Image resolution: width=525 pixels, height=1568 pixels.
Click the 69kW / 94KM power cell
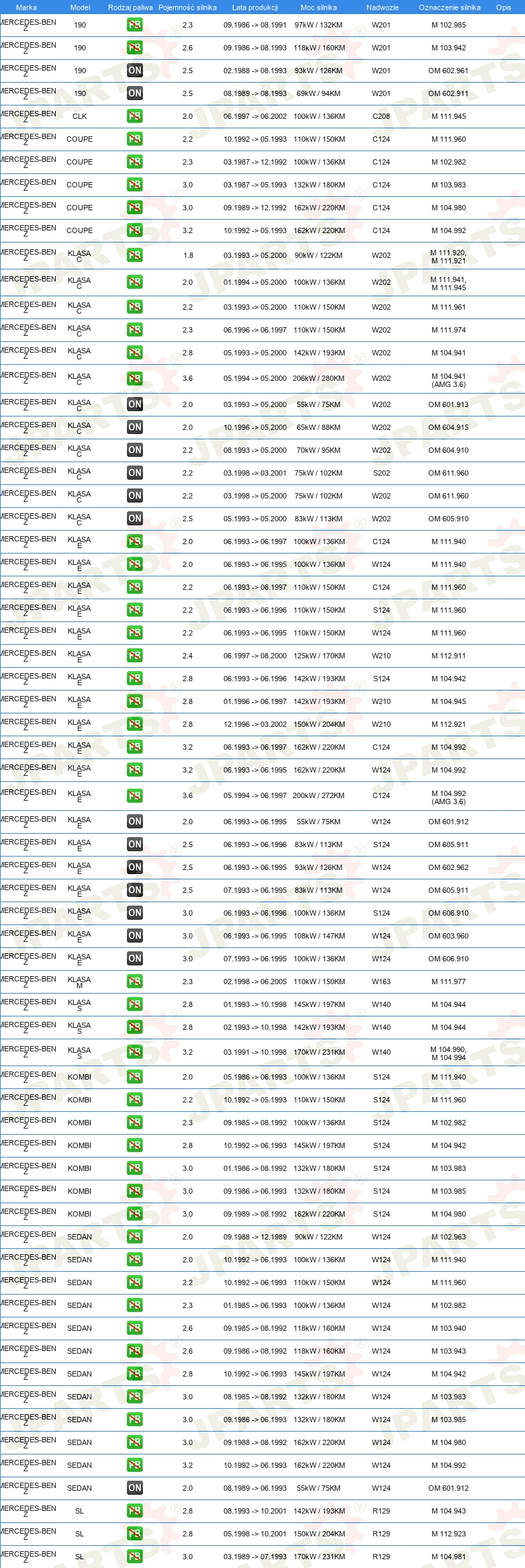coord(319,93)
